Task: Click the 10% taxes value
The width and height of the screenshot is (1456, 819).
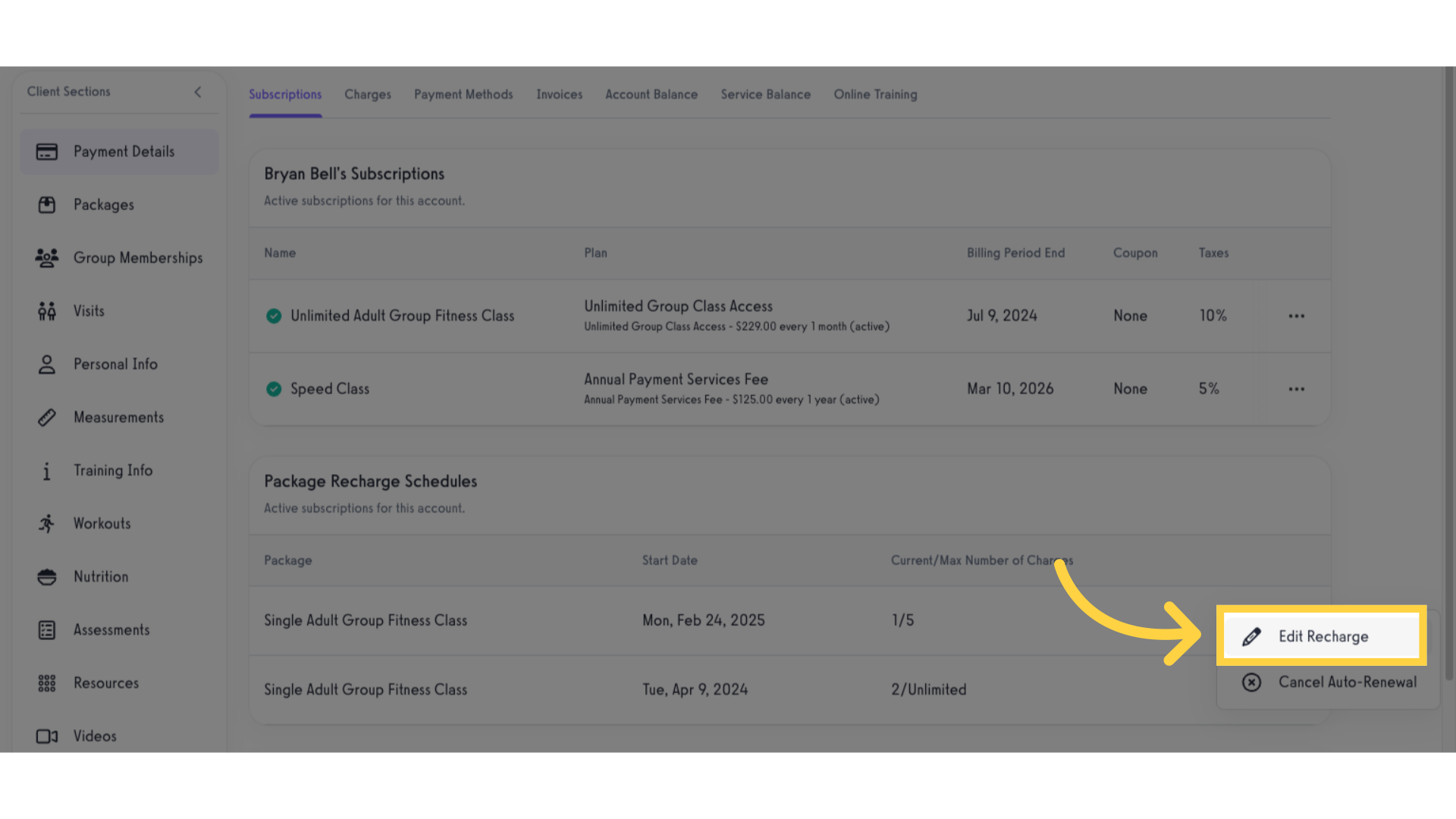Action: pos(1213,315)
